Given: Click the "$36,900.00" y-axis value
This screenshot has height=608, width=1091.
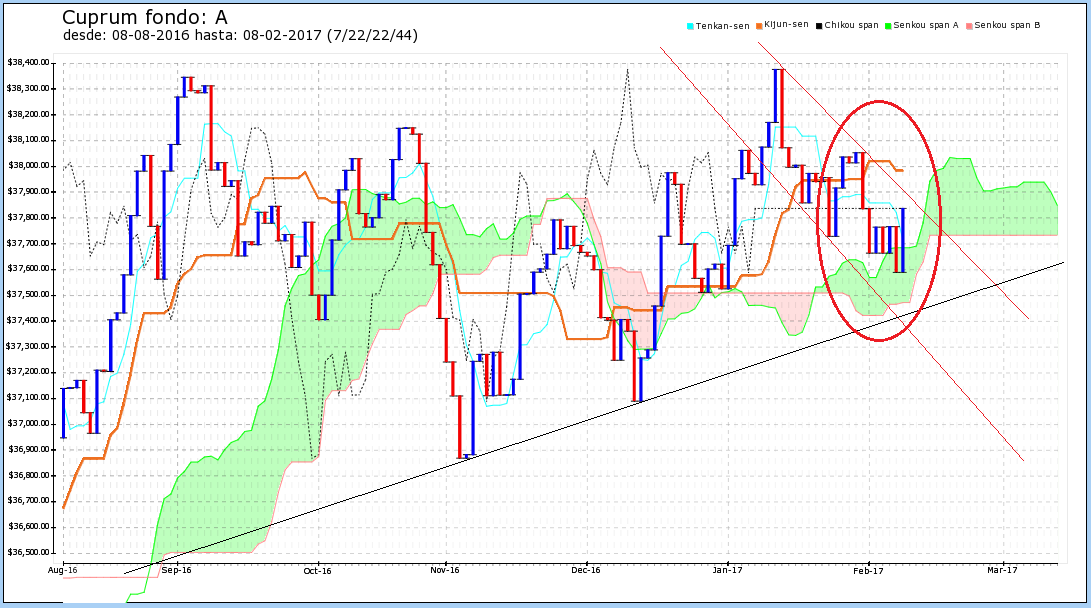Looking at the screenshot, I should click(29, 449).
